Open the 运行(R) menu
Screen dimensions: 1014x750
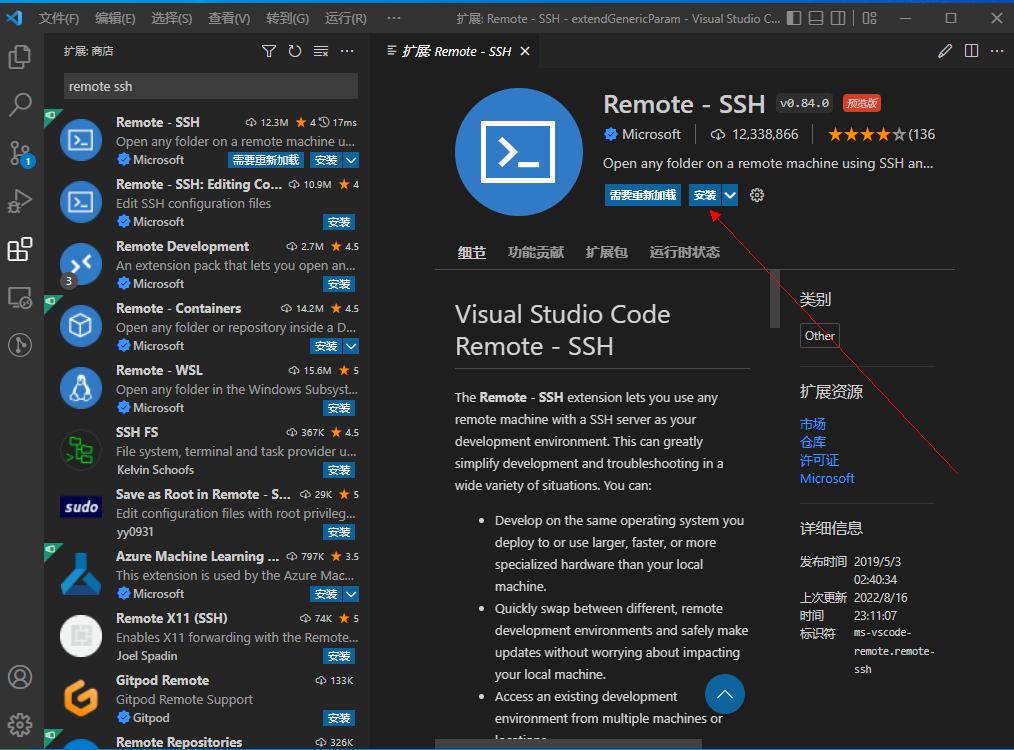point(346,17)
